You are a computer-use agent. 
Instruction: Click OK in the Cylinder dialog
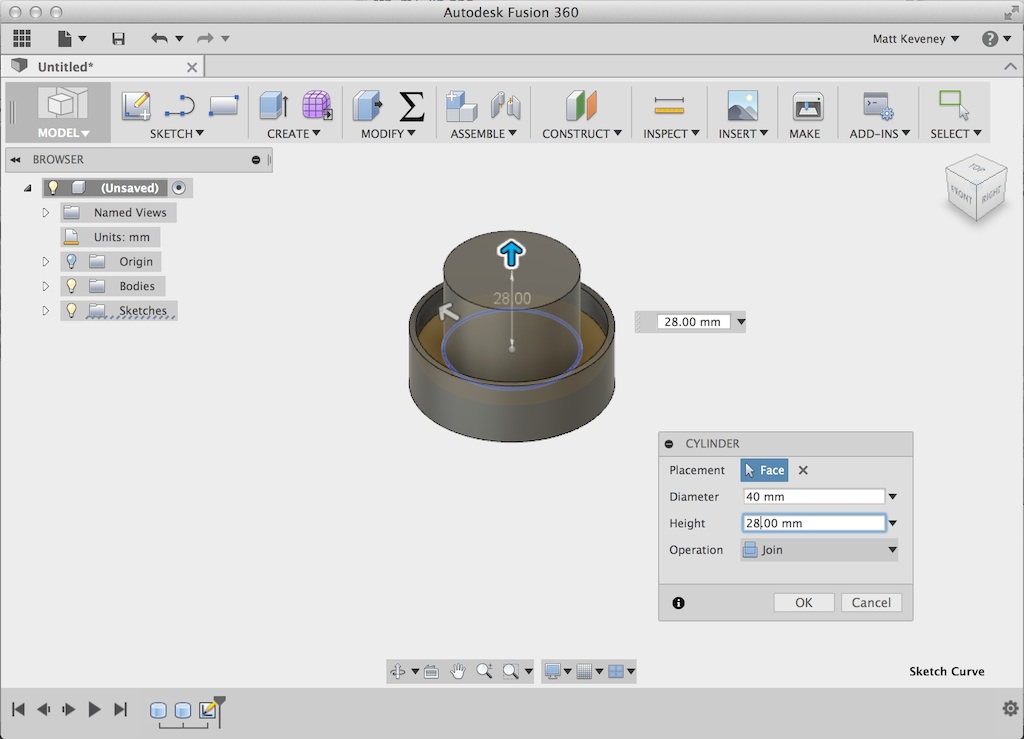pos(803,602)
